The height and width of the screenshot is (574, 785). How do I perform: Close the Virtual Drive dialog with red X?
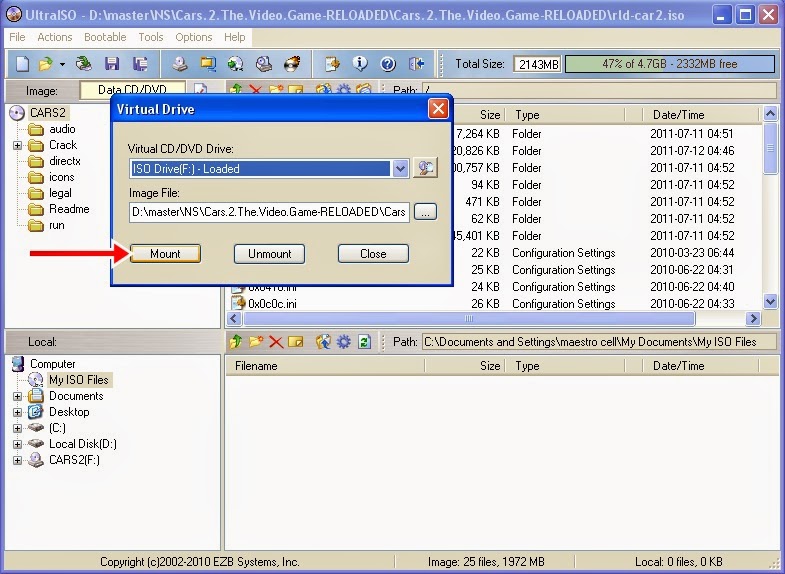coord(438,109)
